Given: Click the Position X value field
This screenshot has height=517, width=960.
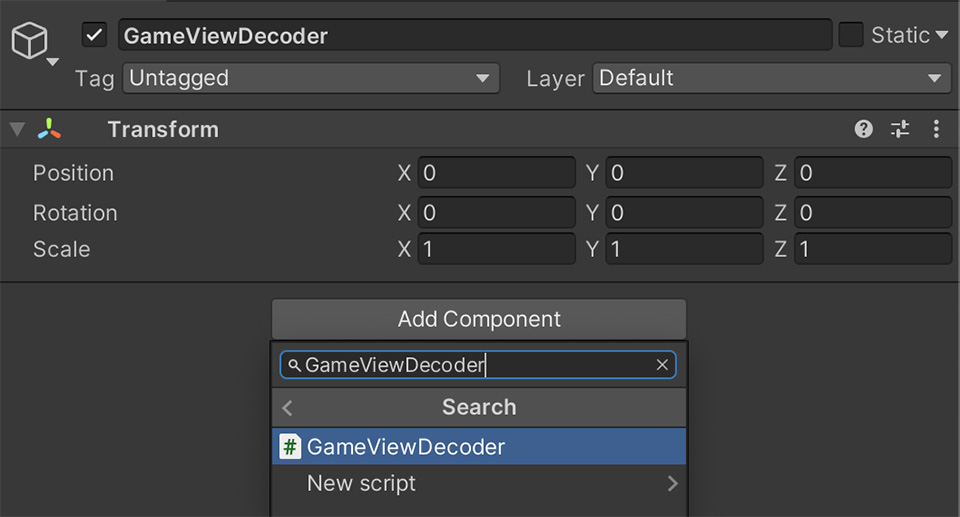Looking at the screenshot, I should pos(496,173).
